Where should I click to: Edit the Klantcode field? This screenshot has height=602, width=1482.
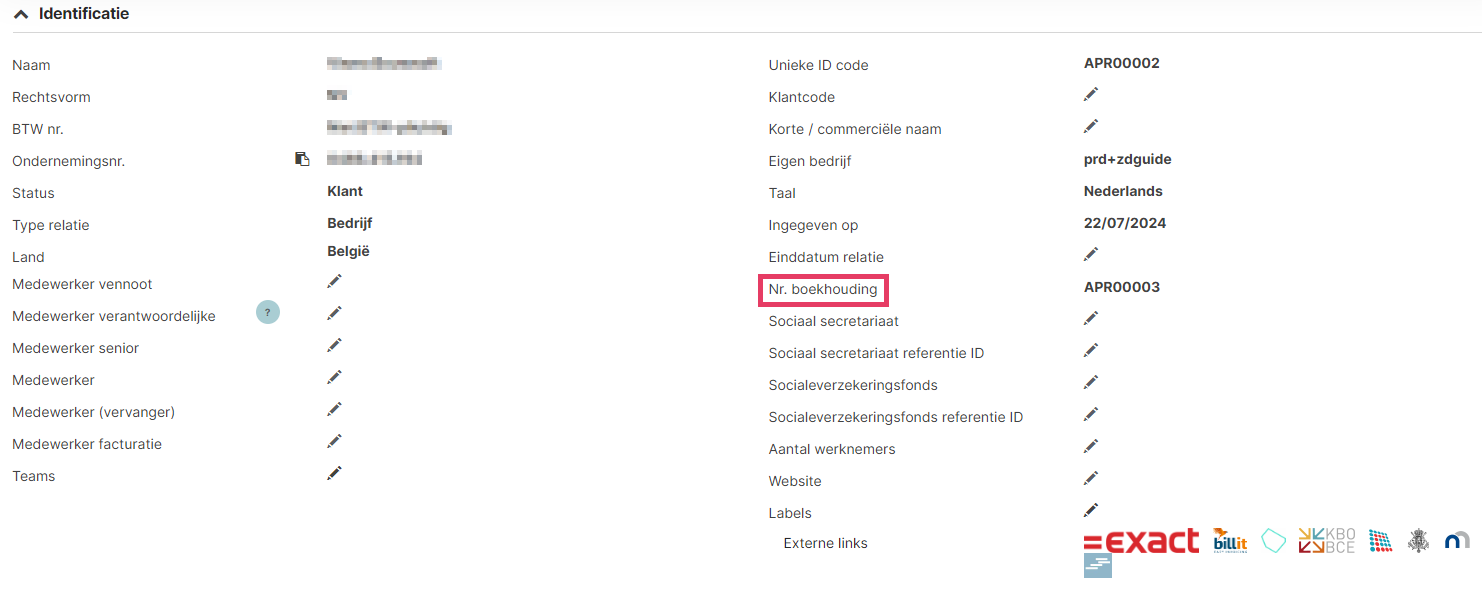1091,94
